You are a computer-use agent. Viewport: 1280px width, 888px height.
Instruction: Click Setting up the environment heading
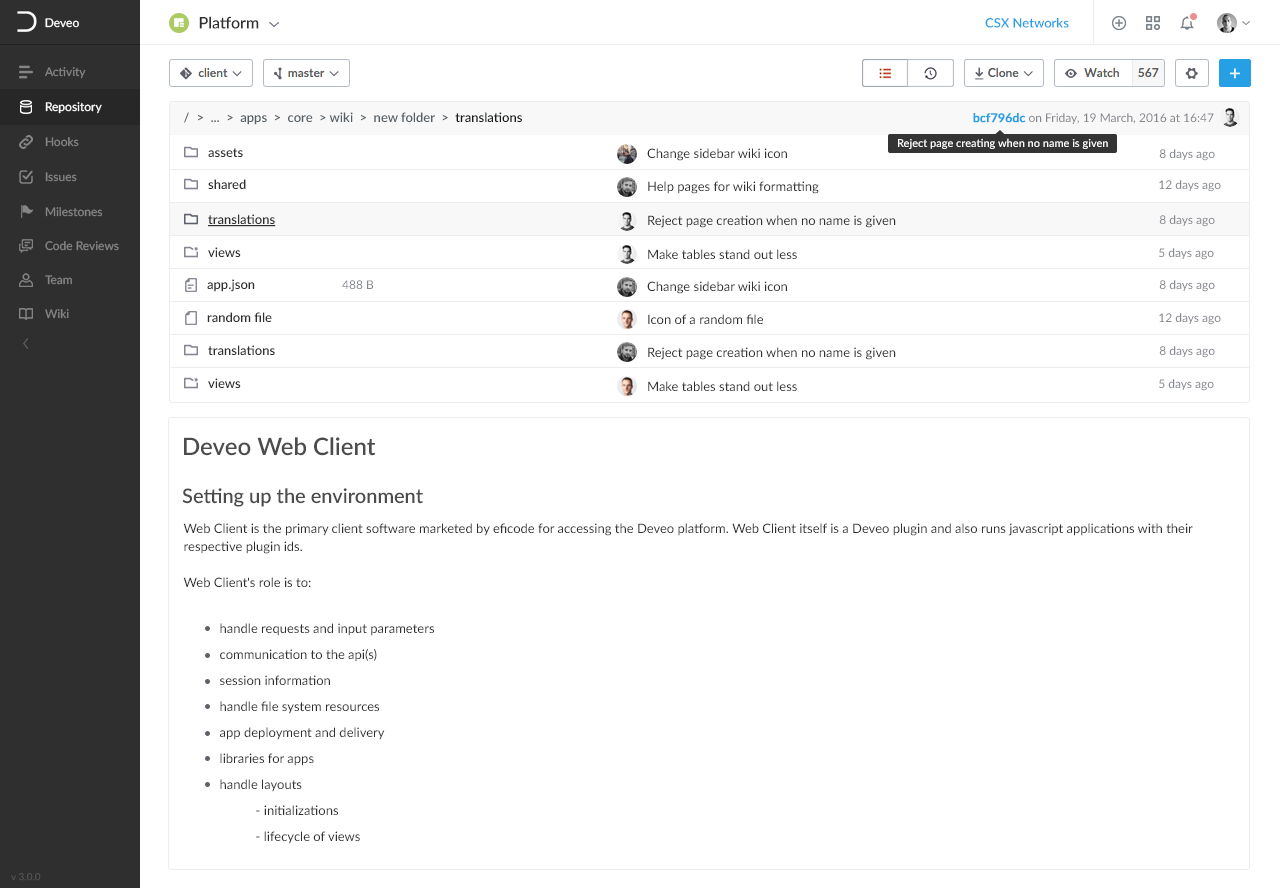302,496
